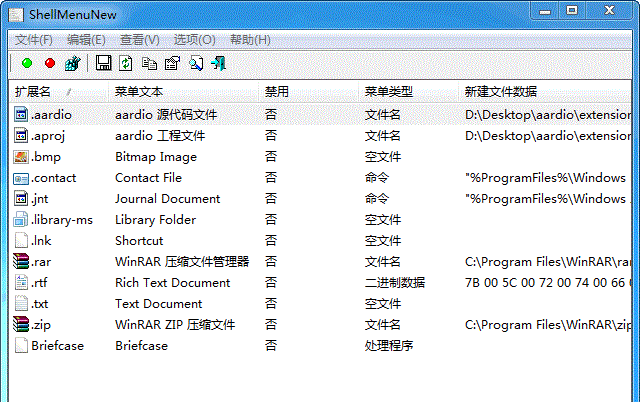Screen dimensions: 640x402
Task: Sort by the 菜单文本 column header
Action: (x=183, y=91)
